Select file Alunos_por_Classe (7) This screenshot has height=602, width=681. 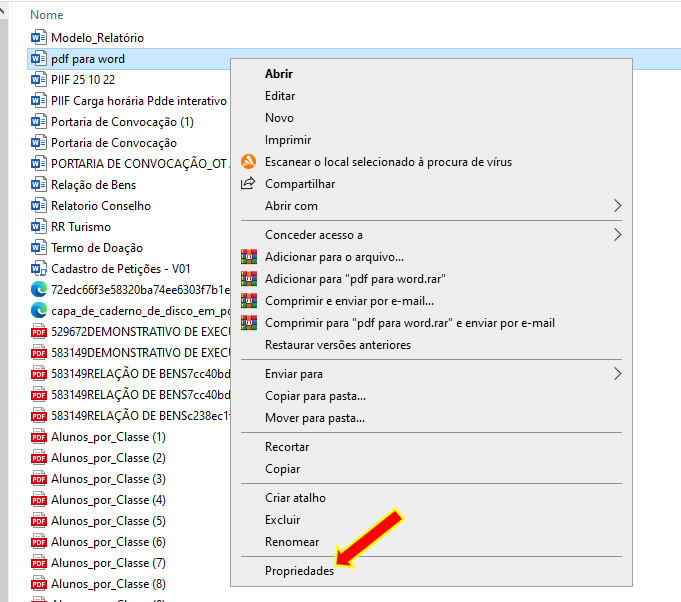108,562
